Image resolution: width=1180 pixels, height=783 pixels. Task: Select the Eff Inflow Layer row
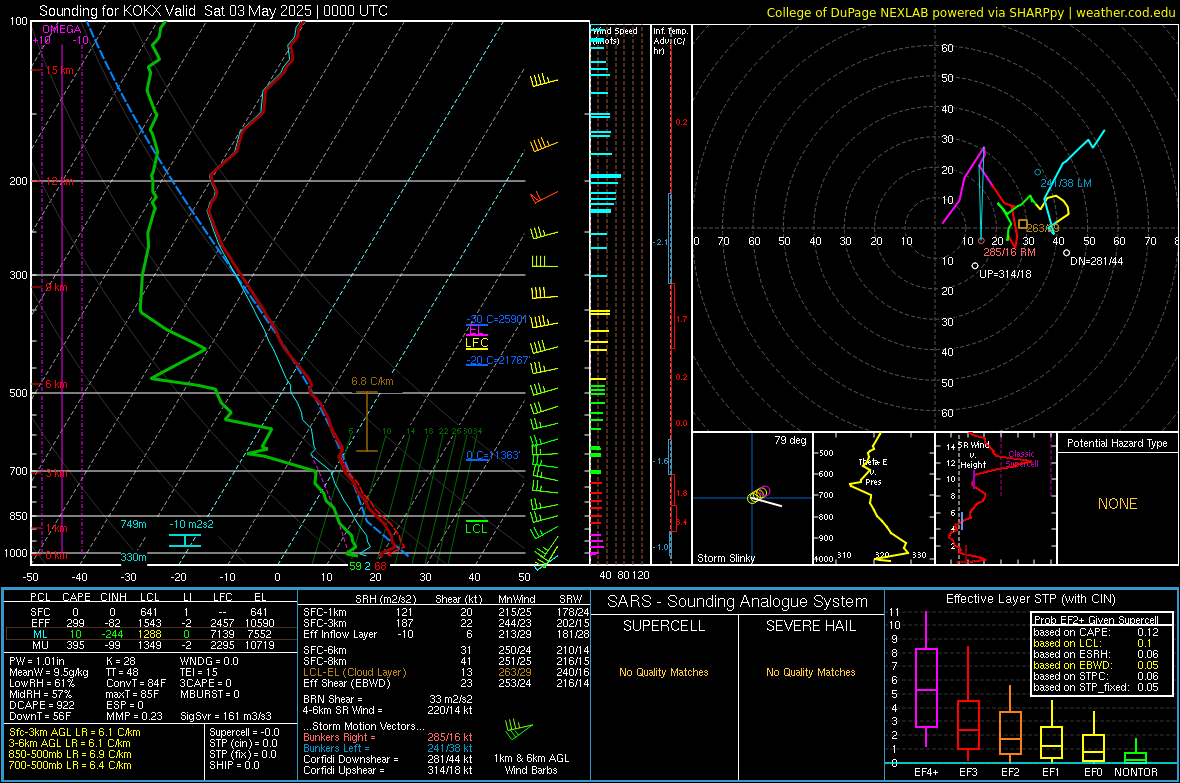tap(446, 634)
